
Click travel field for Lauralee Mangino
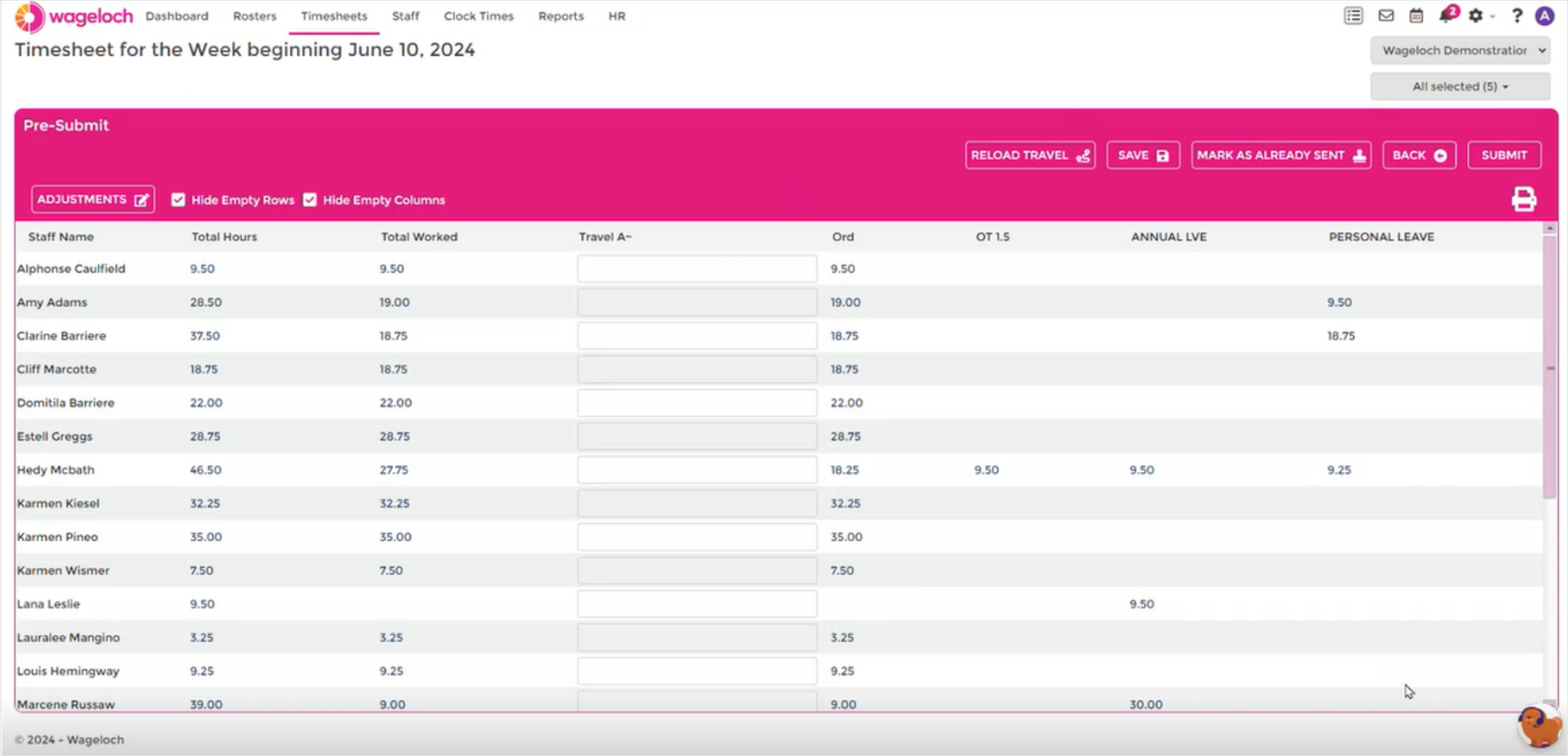click(697, 638)
